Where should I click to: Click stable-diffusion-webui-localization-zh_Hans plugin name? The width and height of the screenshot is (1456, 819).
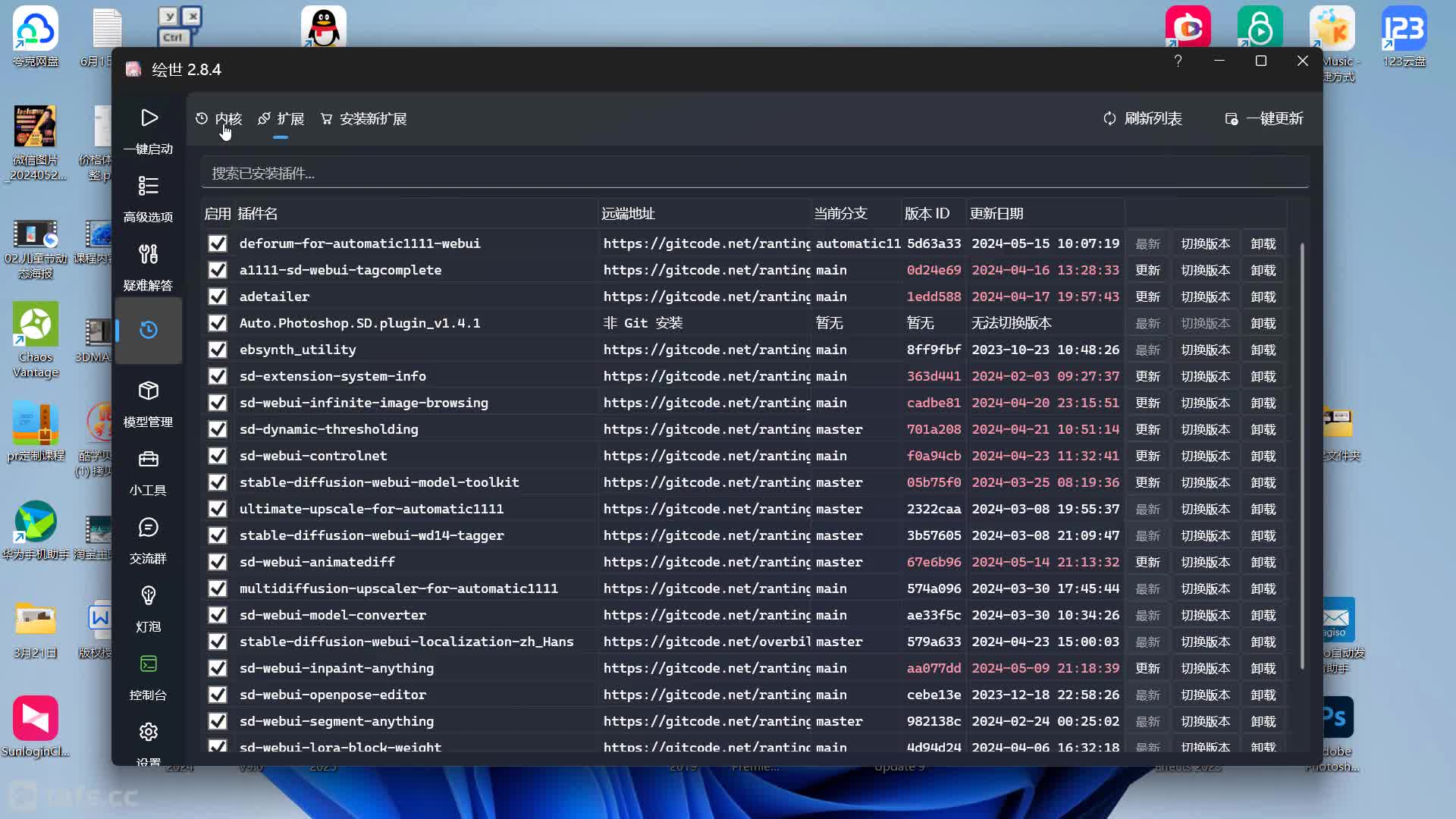(406, 642)
